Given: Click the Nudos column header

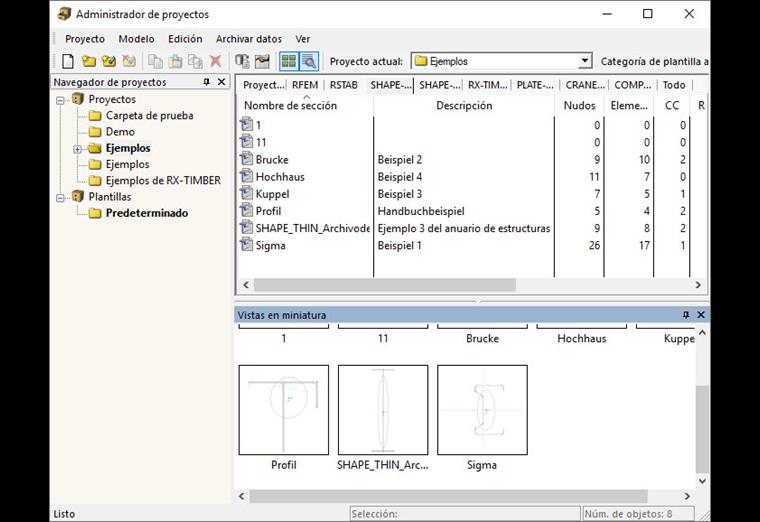Looking at the screenshot, I should coord(579,105).
